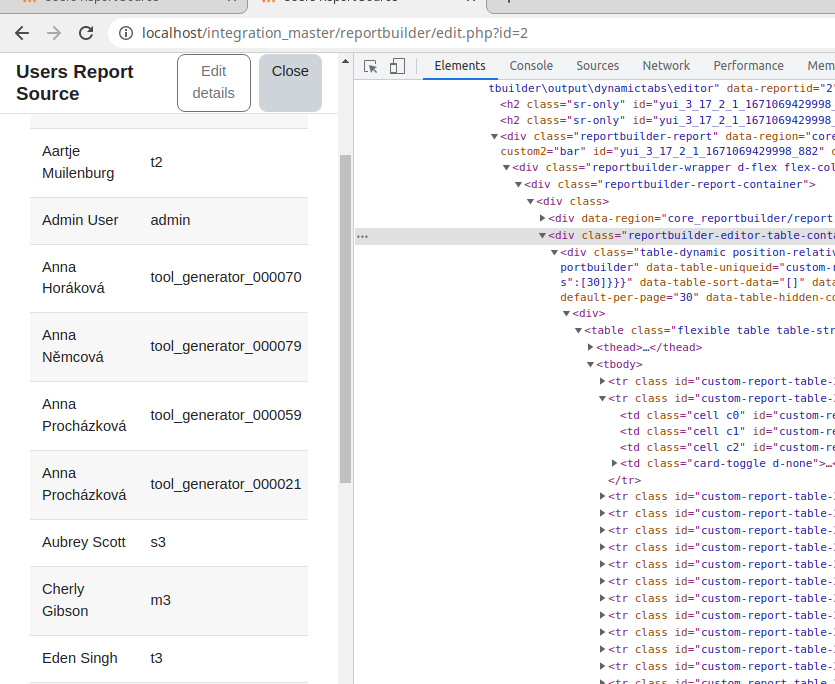Switch to the Sources tab
Screen dimensions: 835x684
click(597, 66)
